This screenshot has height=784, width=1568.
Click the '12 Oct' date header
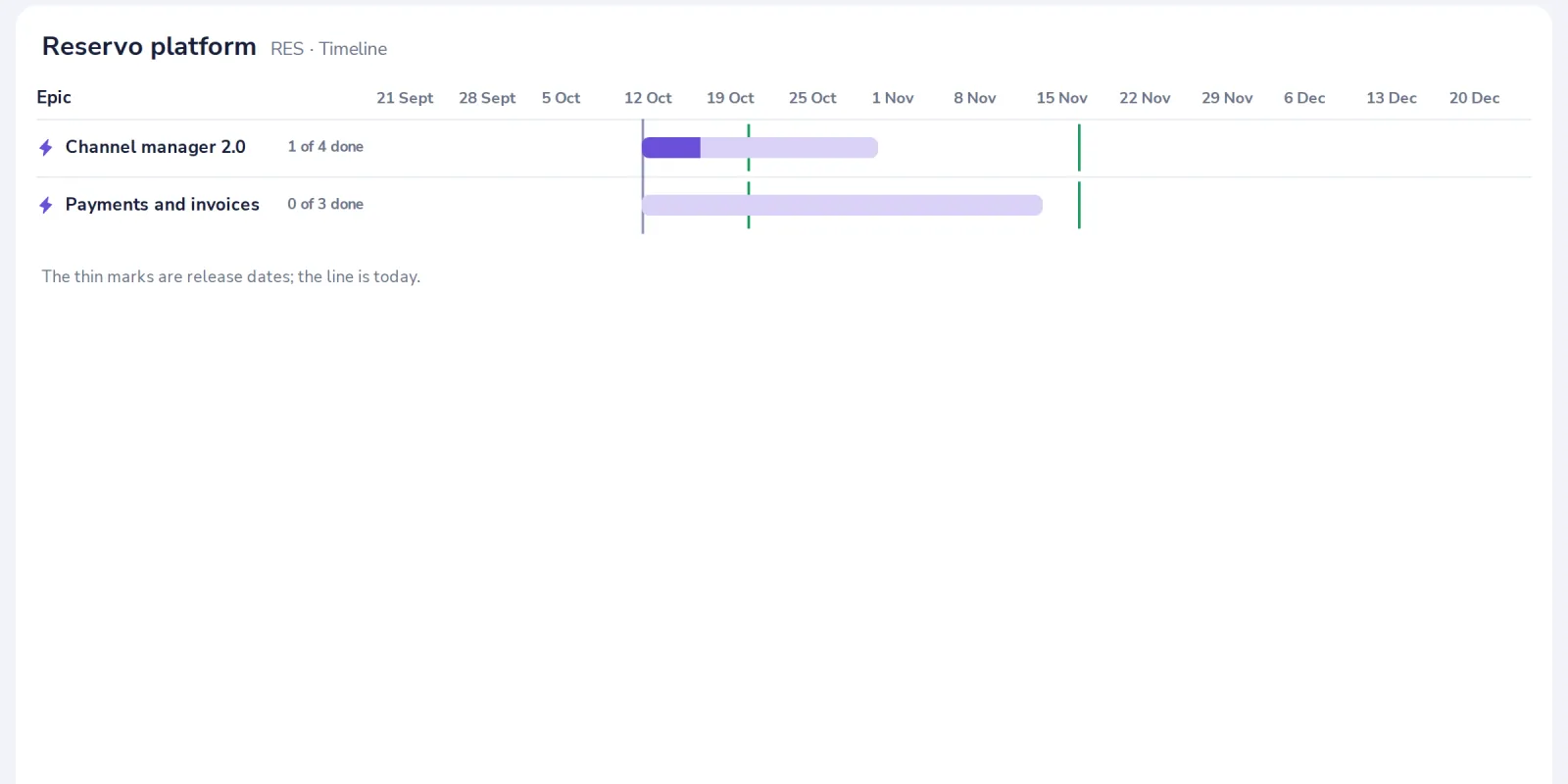click(x=648, y=98)
